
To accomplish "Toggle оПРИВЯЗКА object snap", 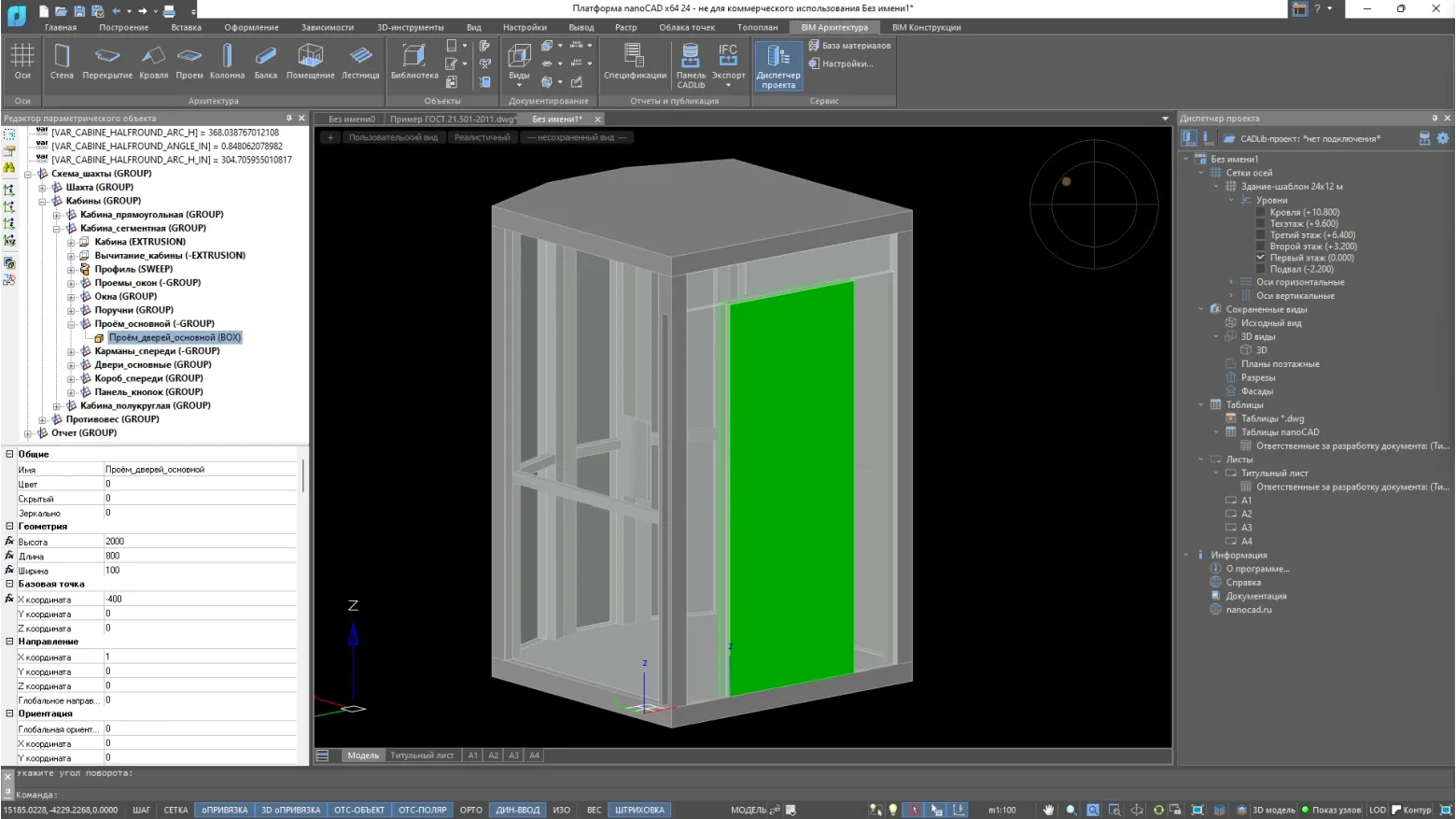I will [225, 810].
